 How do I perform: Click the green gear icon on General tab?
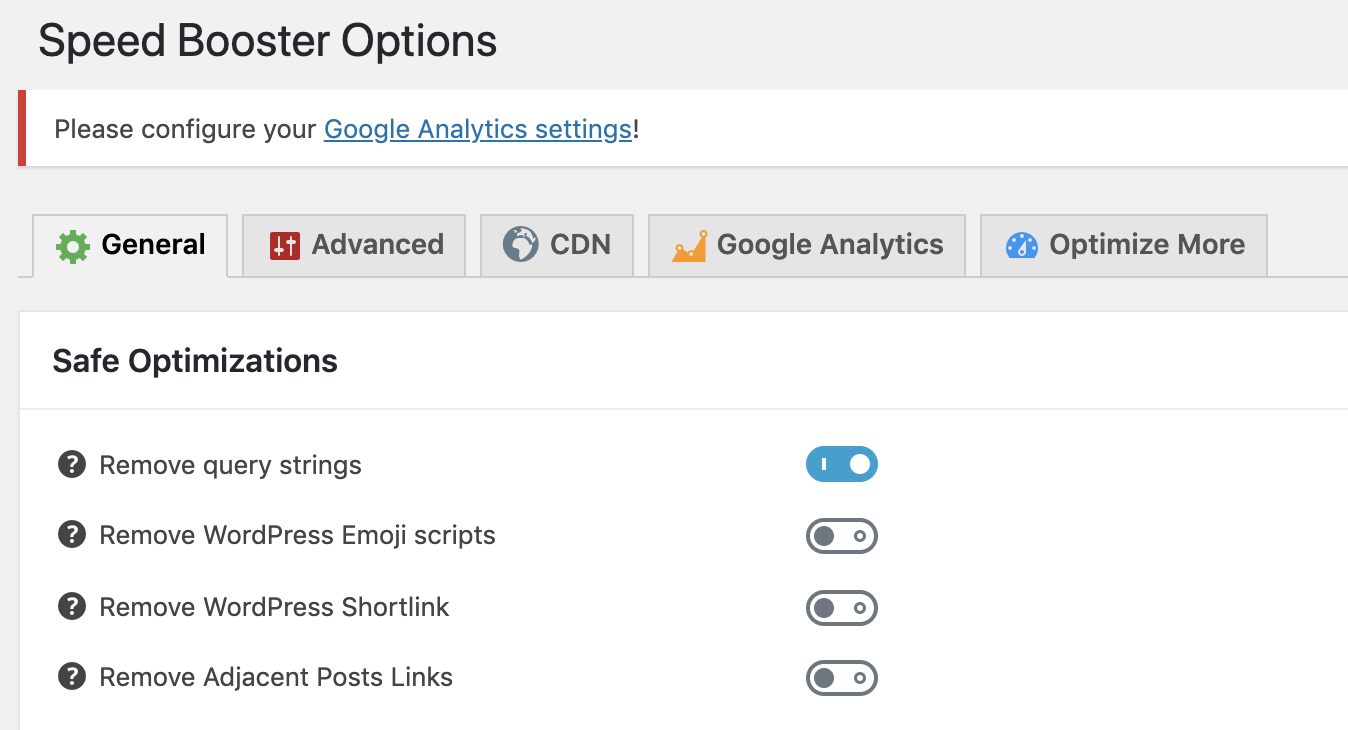pyautogui.click(x=73, y=245)
